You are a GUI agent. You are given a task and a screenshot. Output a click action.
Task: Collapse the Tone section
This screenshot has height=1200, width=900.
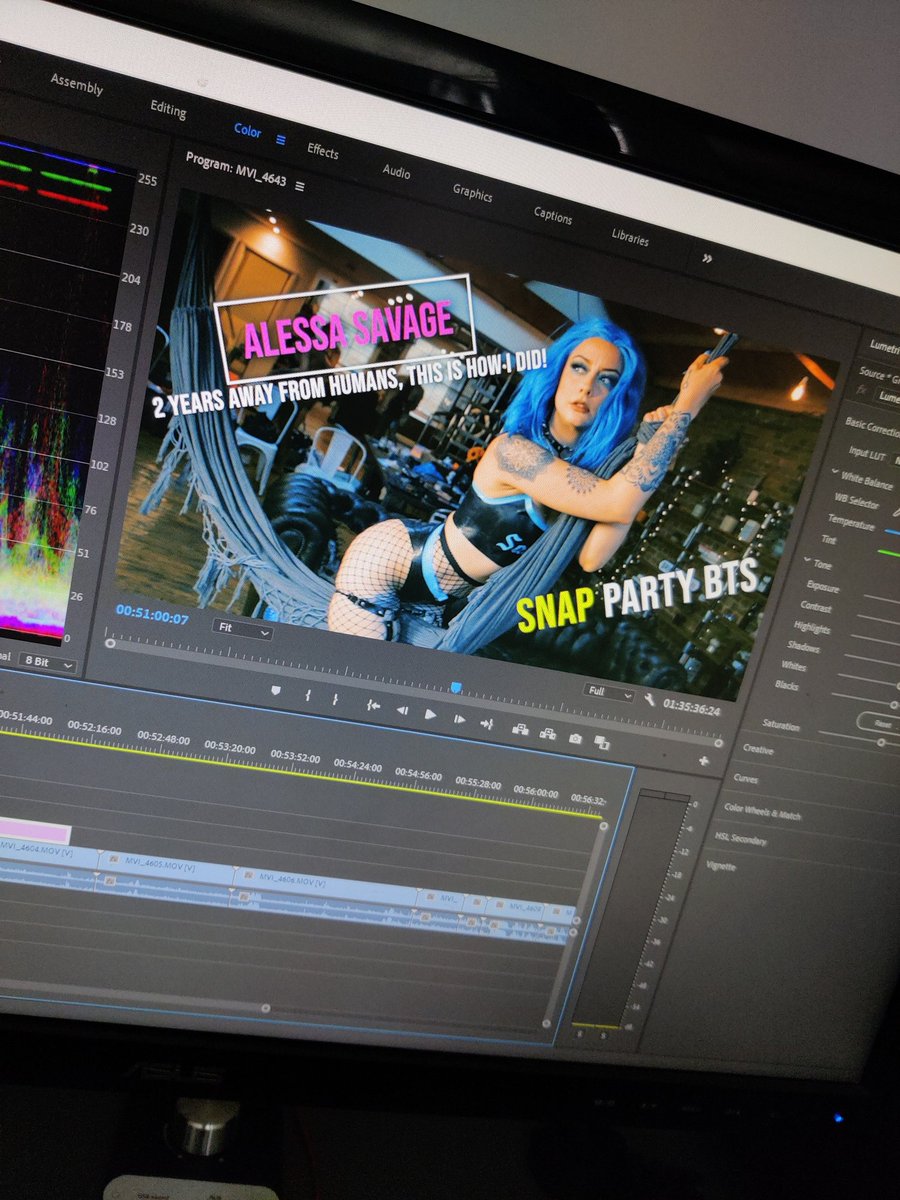[806, 560]
